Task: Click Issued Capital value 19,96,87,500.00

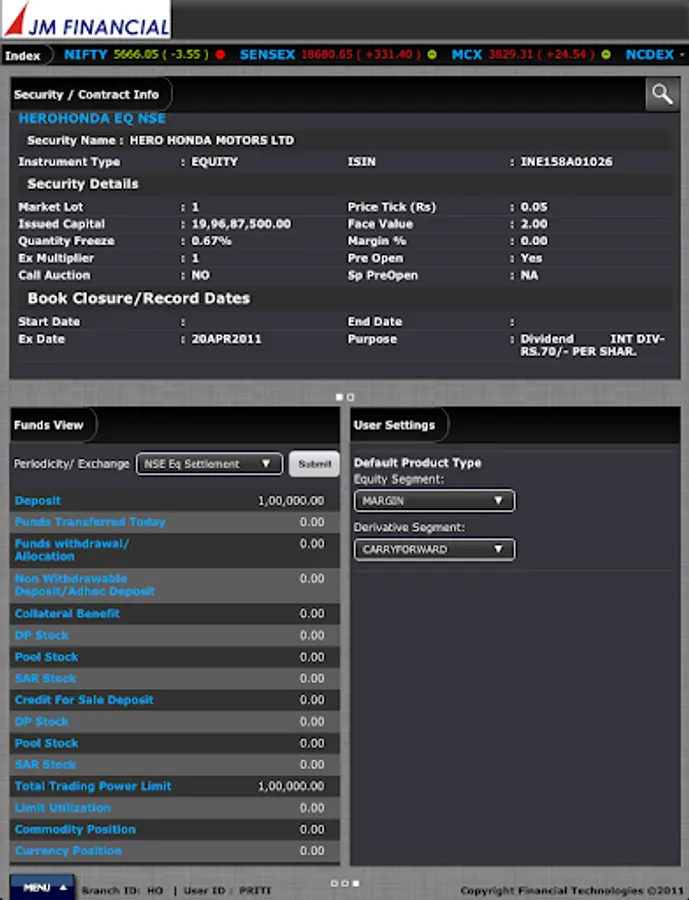Action: click(241, 224)
